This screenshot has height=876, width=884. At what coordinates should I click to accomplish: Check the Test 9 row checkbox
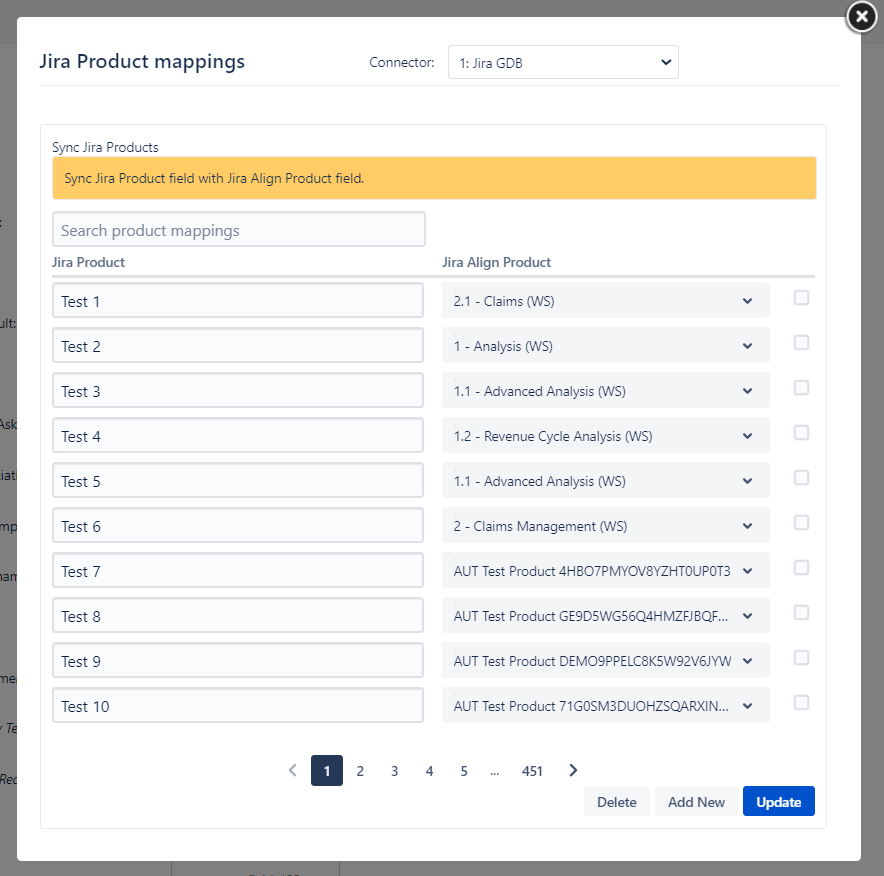point(801,658)
